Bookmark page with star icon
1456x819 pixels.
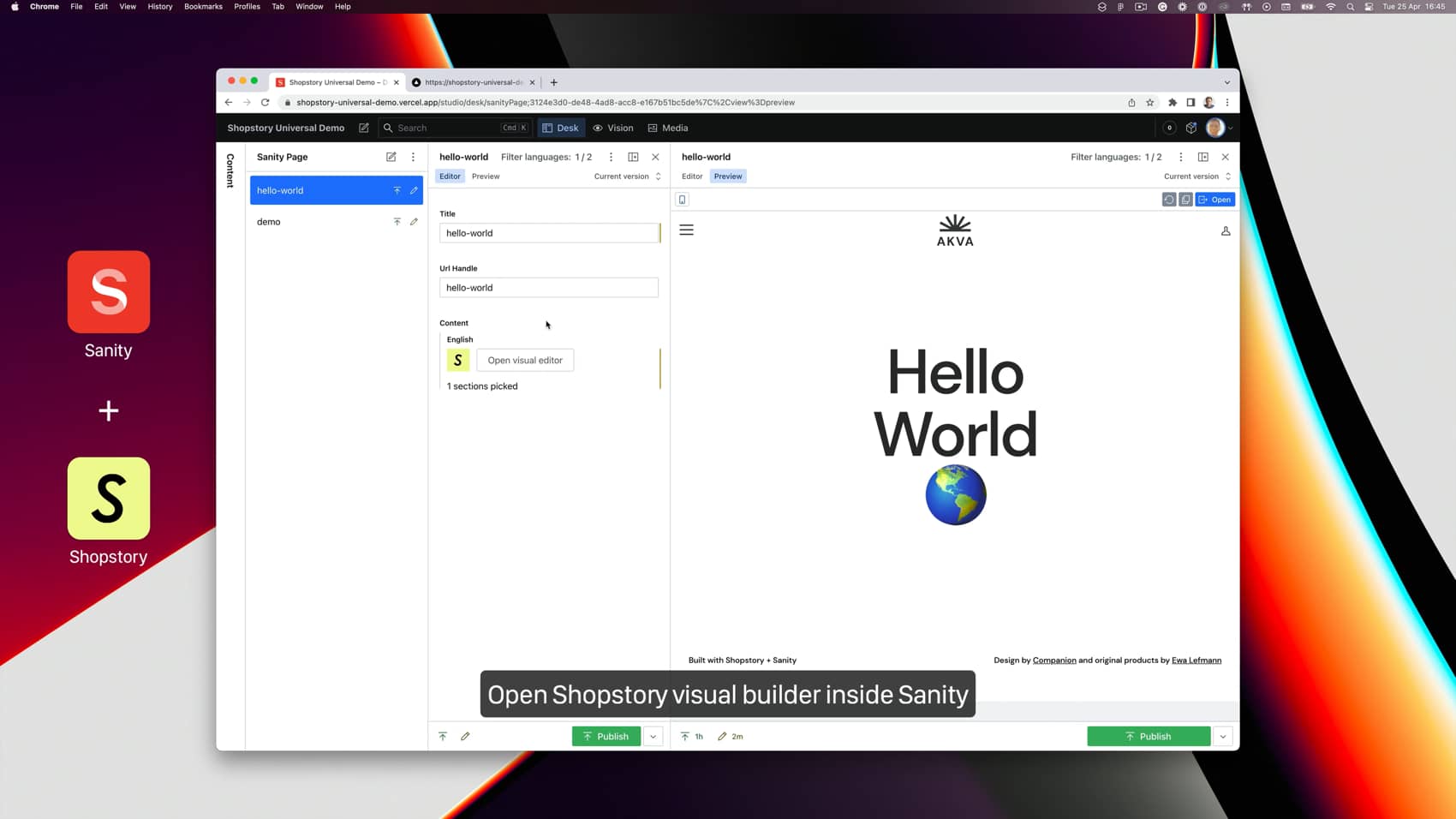tap(1150, 103)
